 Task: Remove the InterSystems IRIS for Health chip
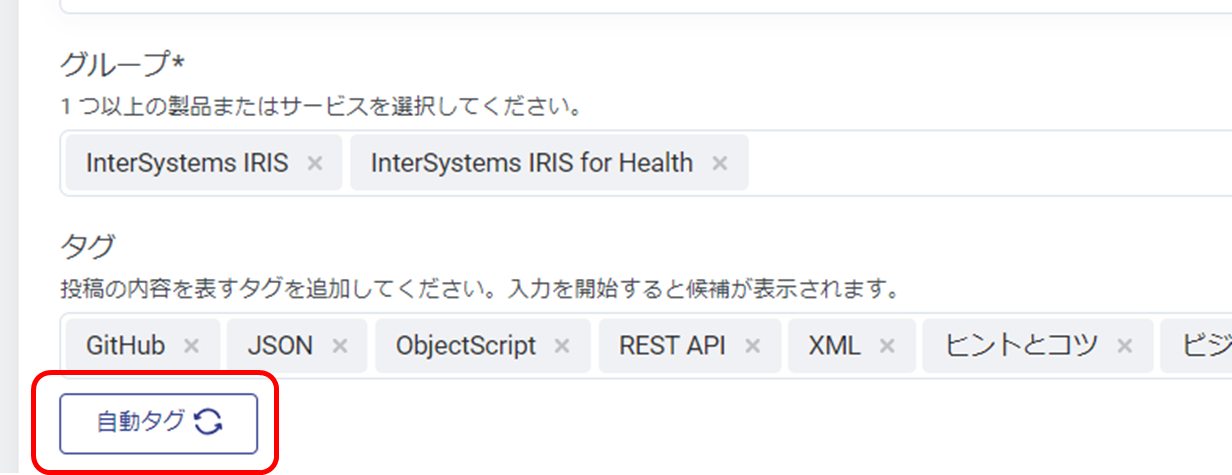(x=720, y=163)
